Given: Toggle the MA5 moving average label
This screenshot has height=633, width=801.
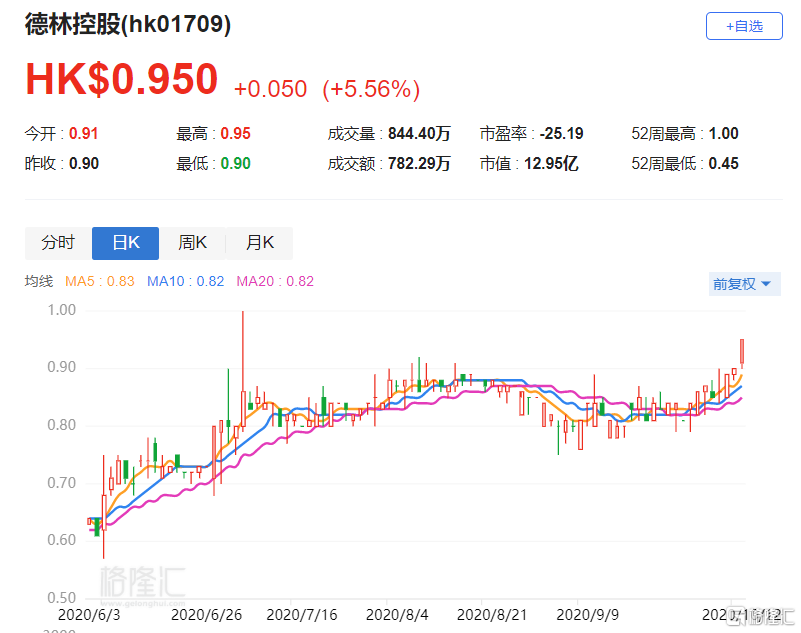Looking at the screenshot, I should click(99, 282).
